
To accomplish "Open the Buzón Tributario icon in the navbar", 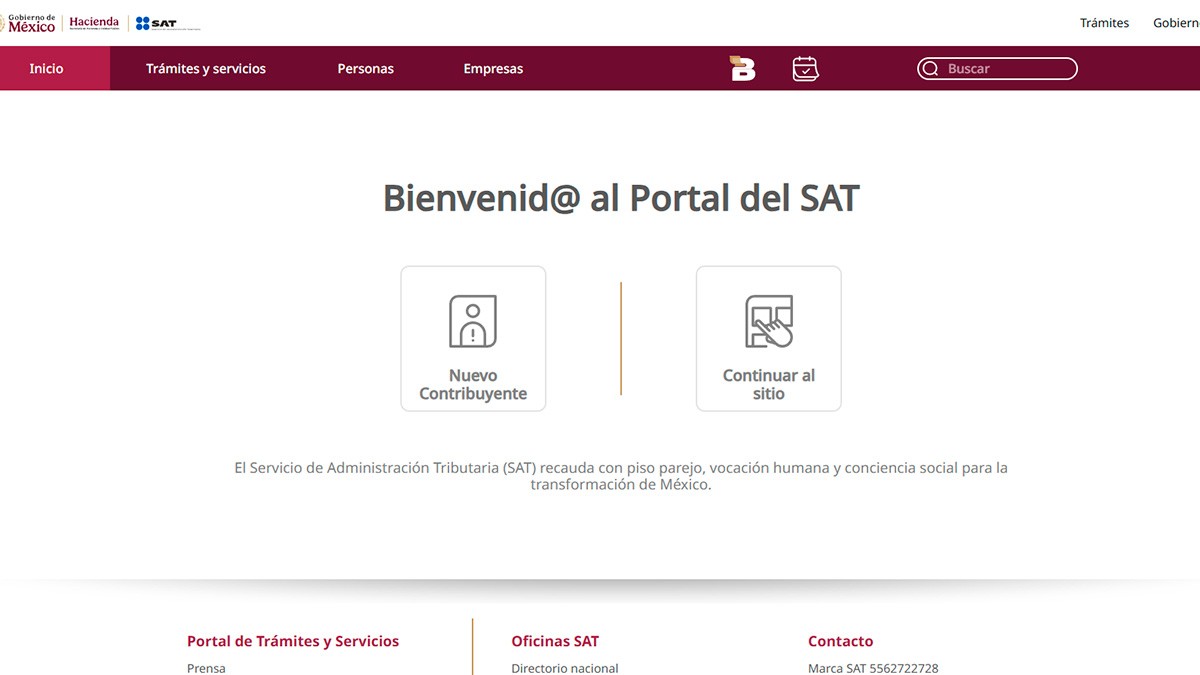I will pos(740,68).
